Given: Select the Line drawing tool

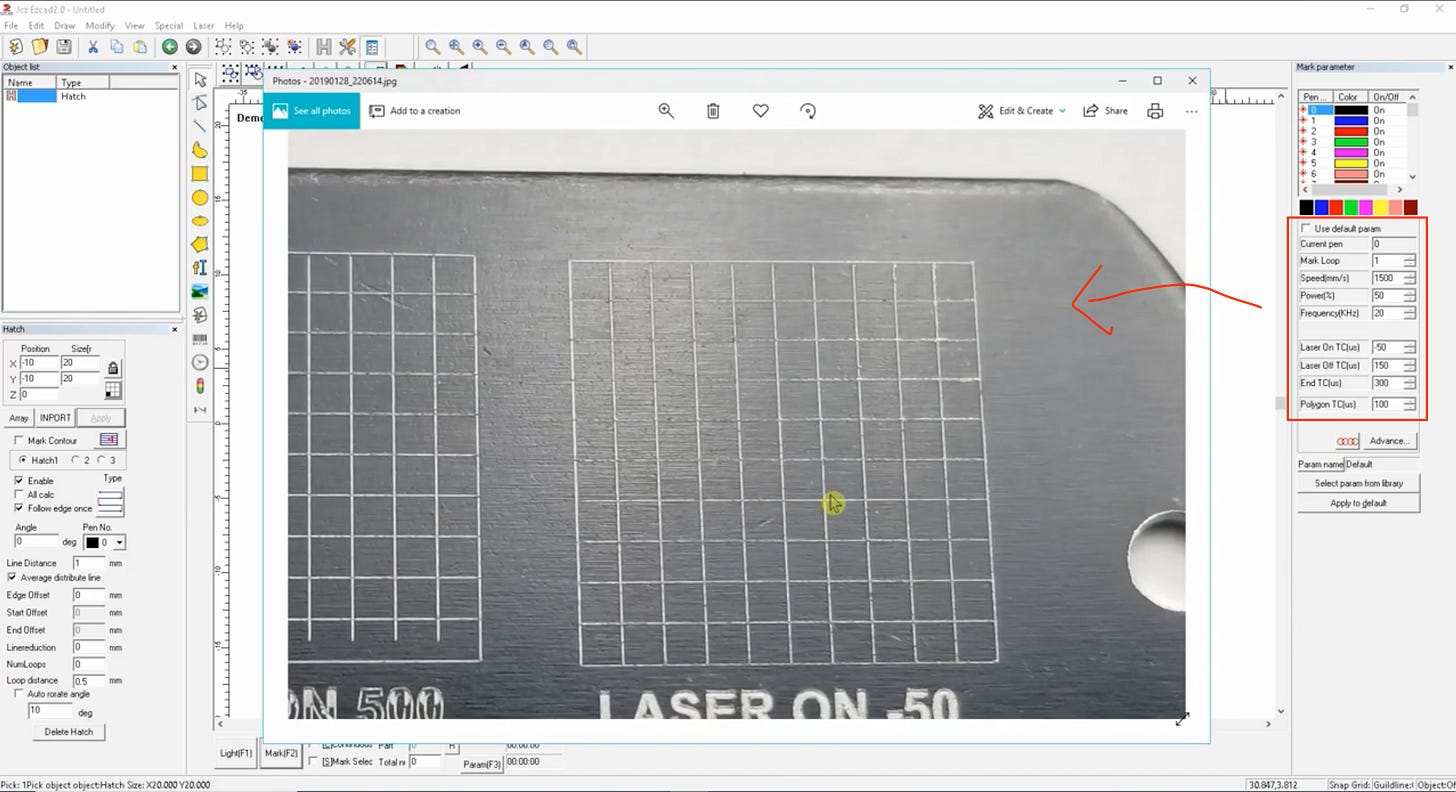Looking at the screenshot, I should point(199,126).
